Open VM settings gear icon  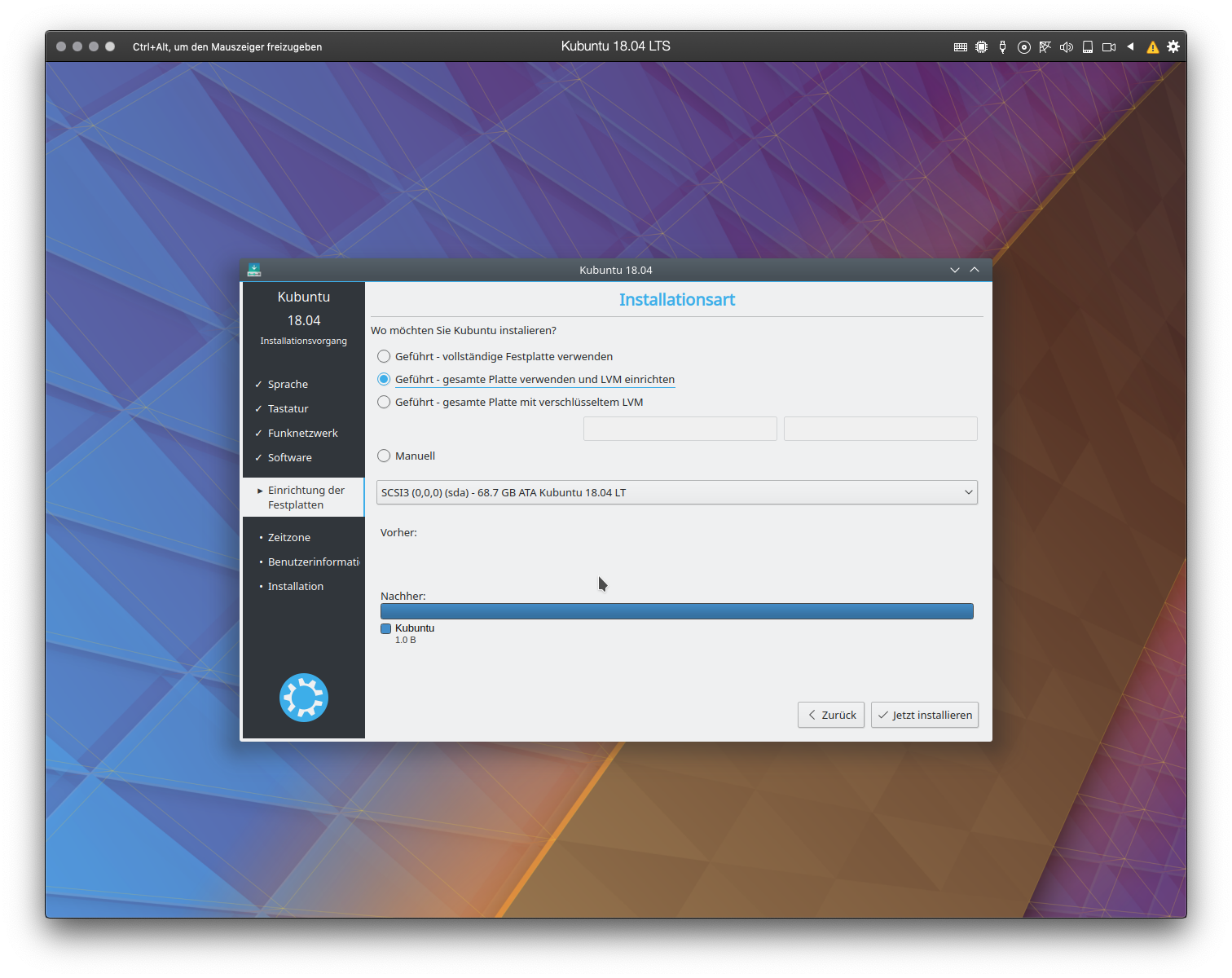(1173, 46)
